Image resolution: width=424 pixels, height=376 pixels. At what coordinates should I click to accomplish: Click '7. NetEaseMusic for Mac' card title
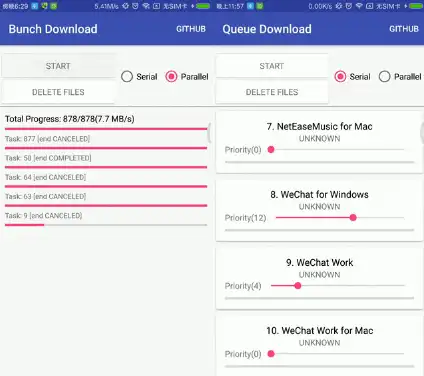tap(319, 127)
